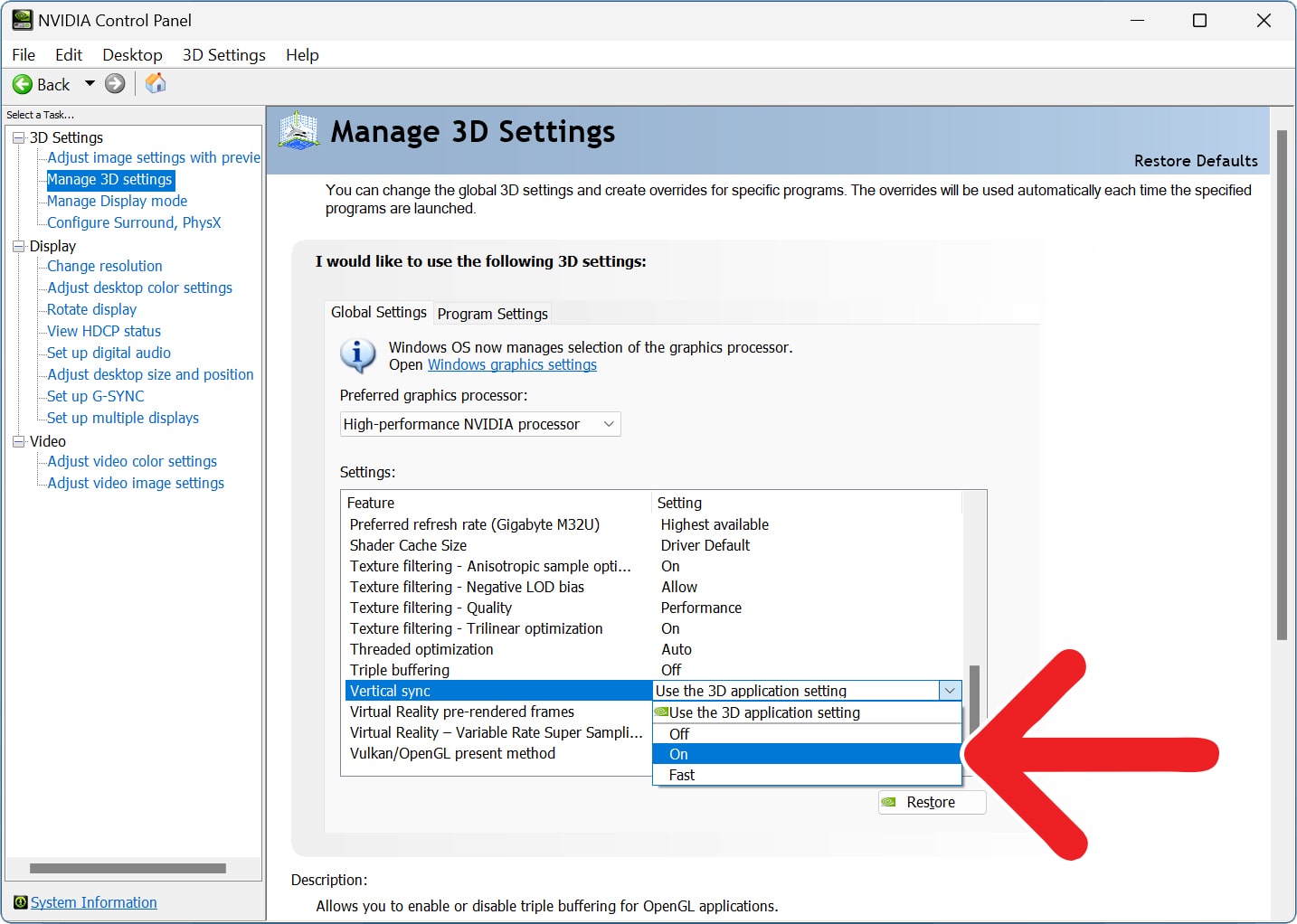
Task: Select Fast in Vertical sync list
Action: click(x=807, y=775)
